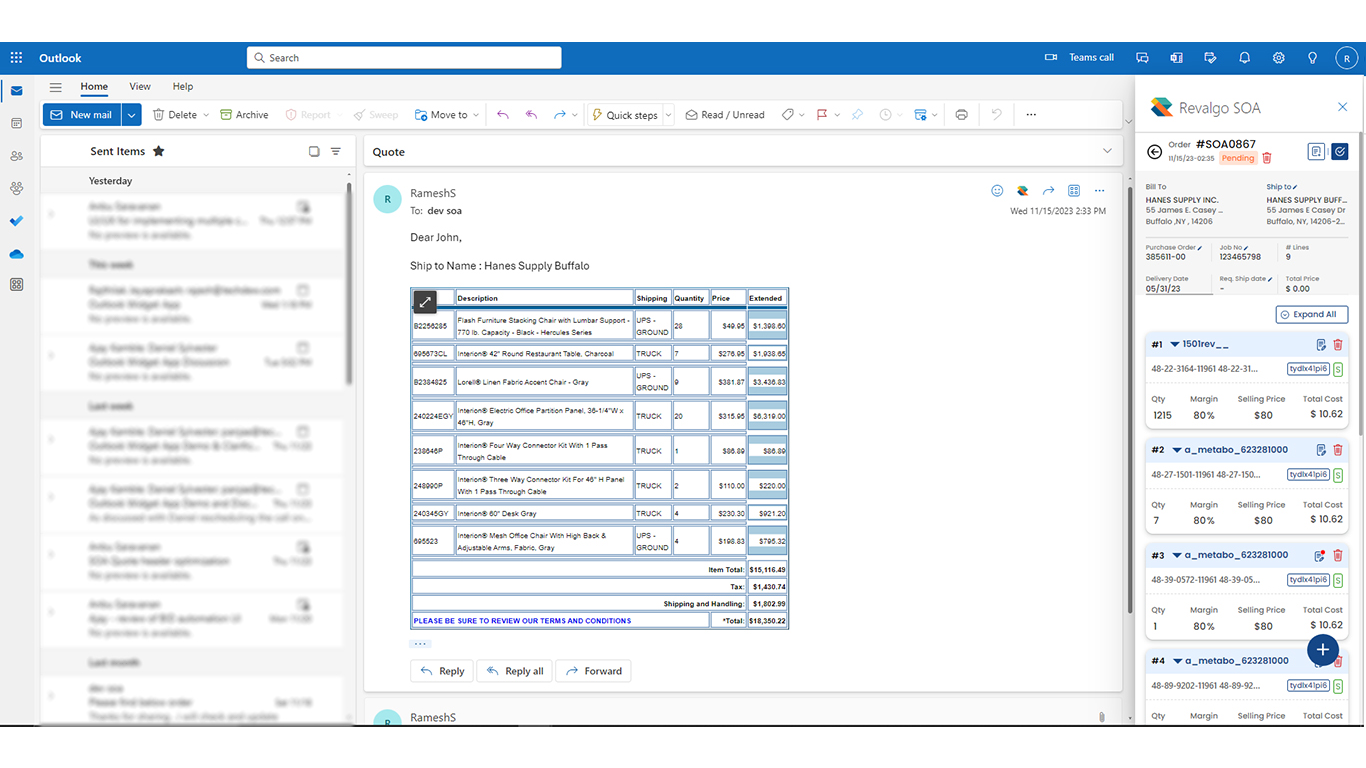Click the Reply all arrow in ribbon
Screen dimensions: 1366x768
pos(531,115)
